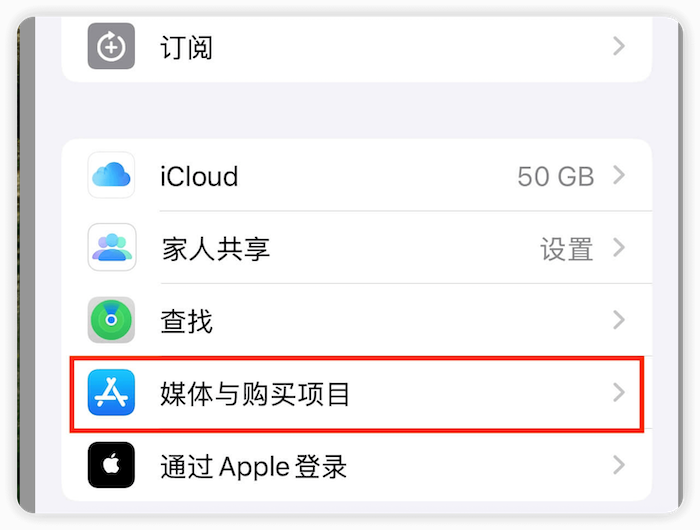Tap the Subscriptions (订阅) icon
The width and height of the screenshot is (700, 530).
111,46
